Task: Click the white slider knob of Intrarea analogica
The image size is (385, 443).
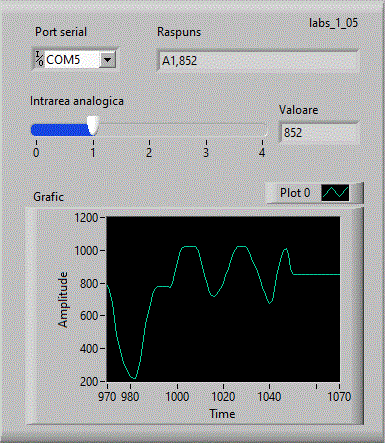Action: (93, 126)
